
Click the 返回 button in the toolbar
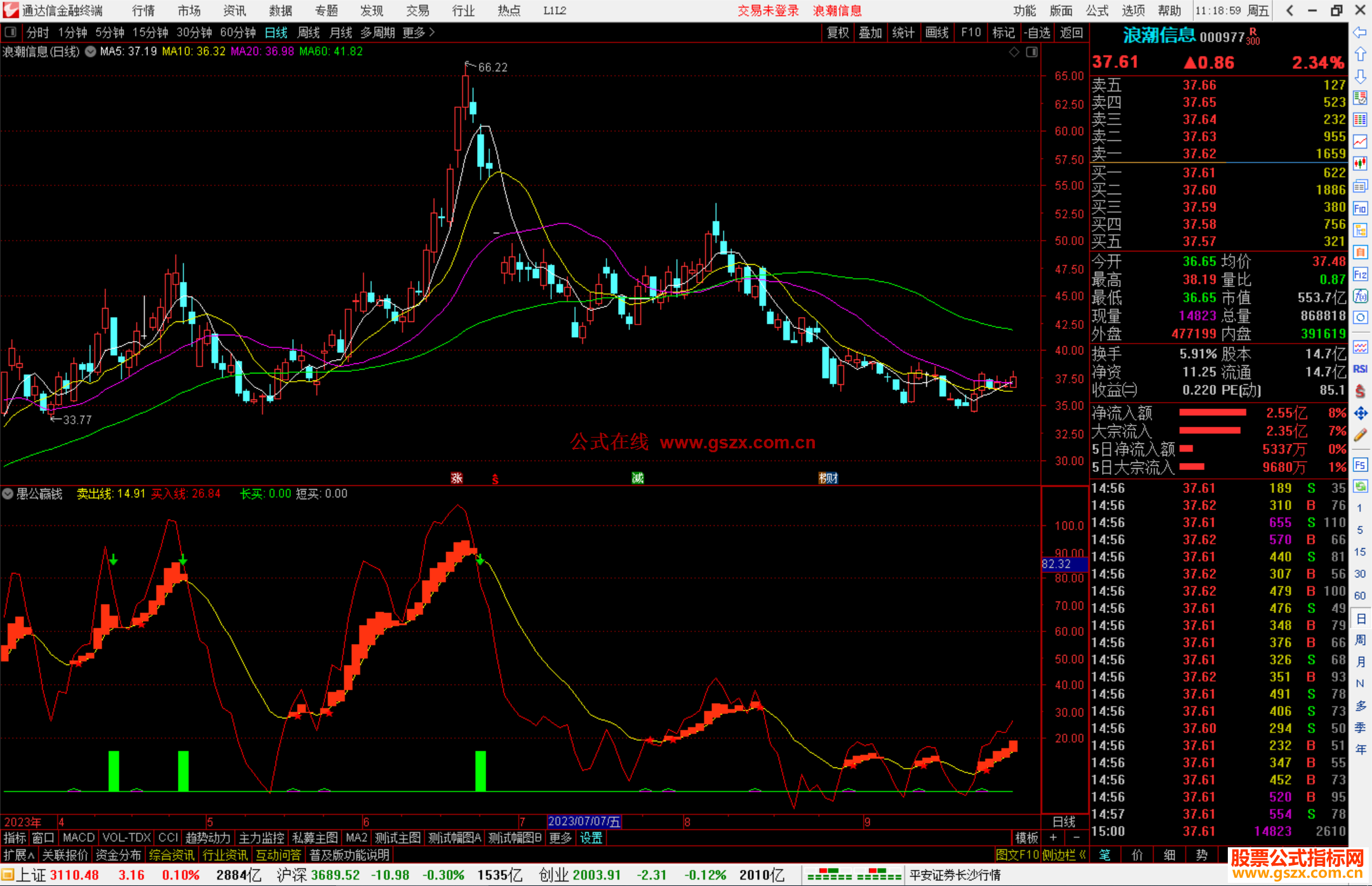[1071, 32]
